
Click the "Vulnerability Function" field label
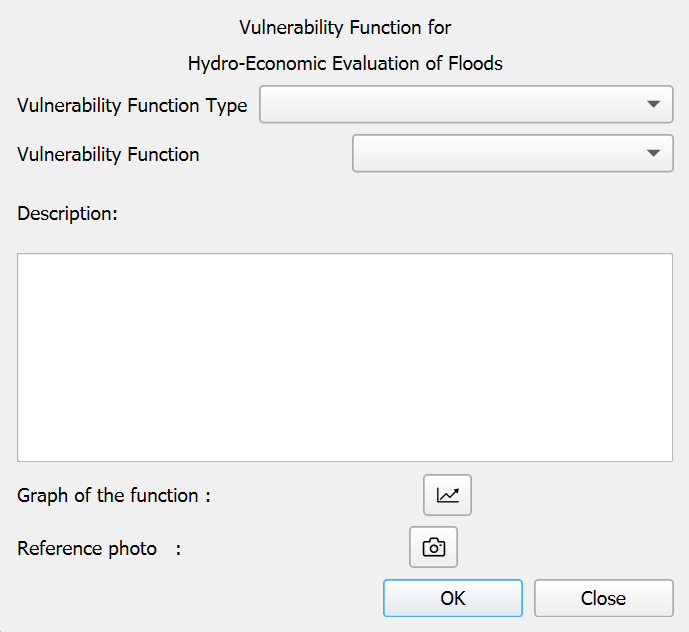(108, 155)
